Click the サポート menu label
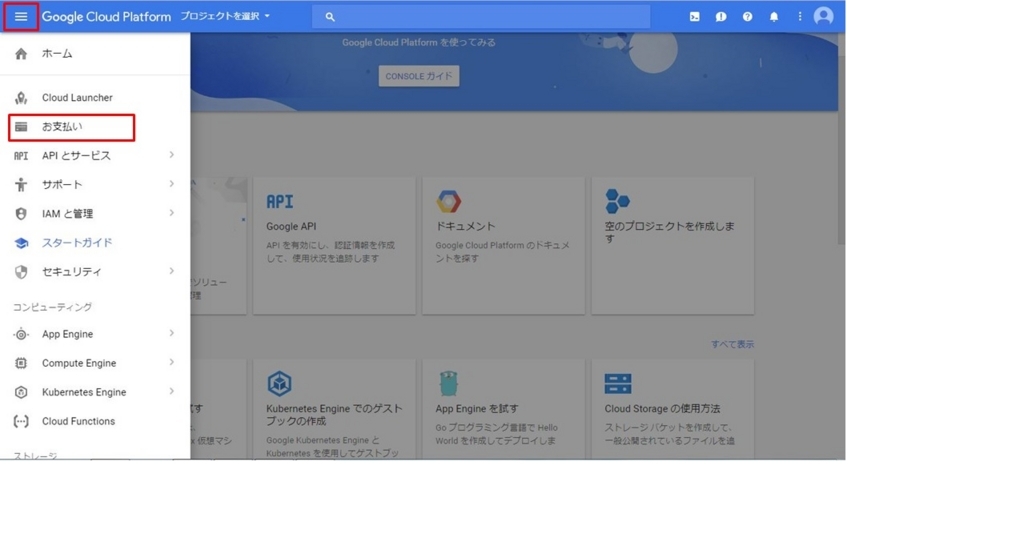The height and width of the screenshot is (558, 1024). 62,185
